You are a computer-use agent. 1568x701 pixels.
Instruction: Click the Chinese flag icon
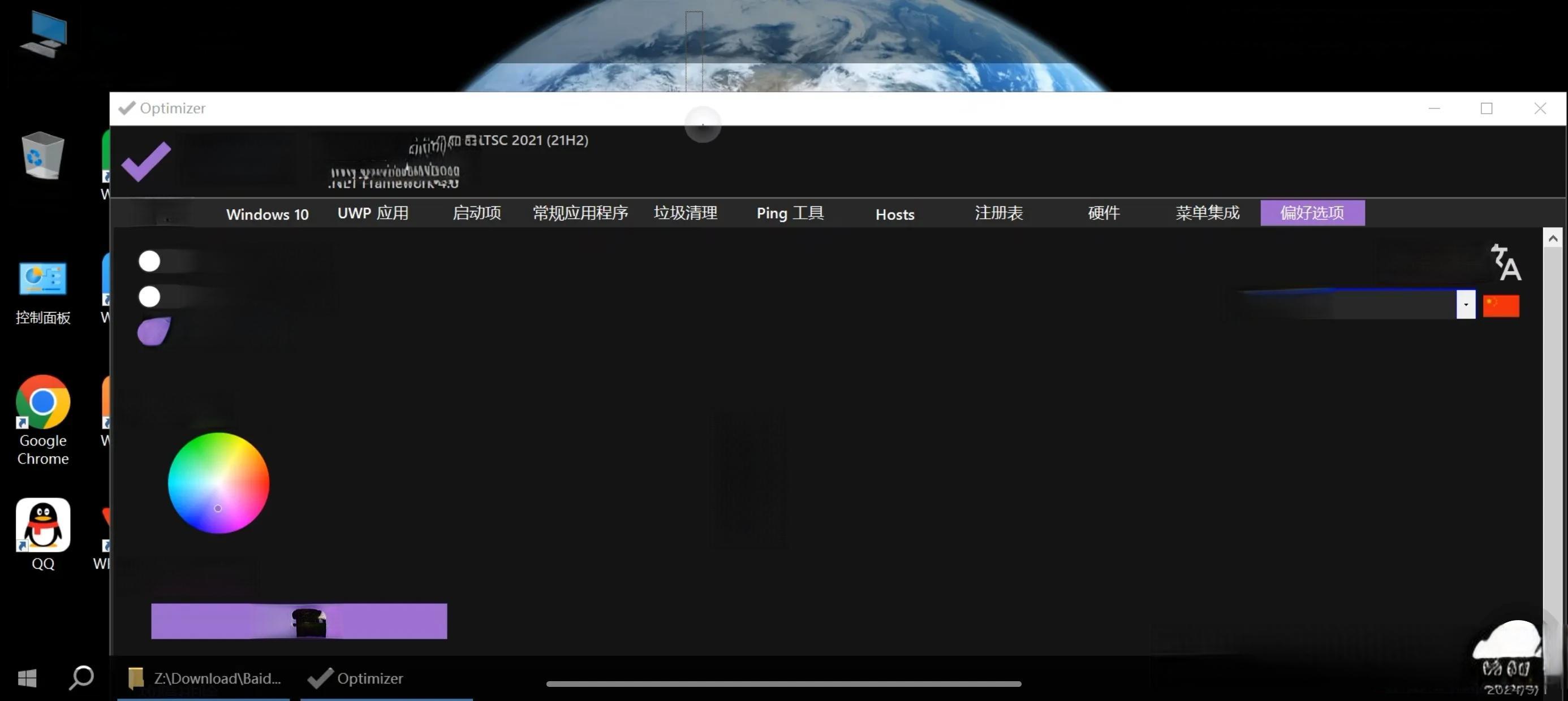[1501, 305]
